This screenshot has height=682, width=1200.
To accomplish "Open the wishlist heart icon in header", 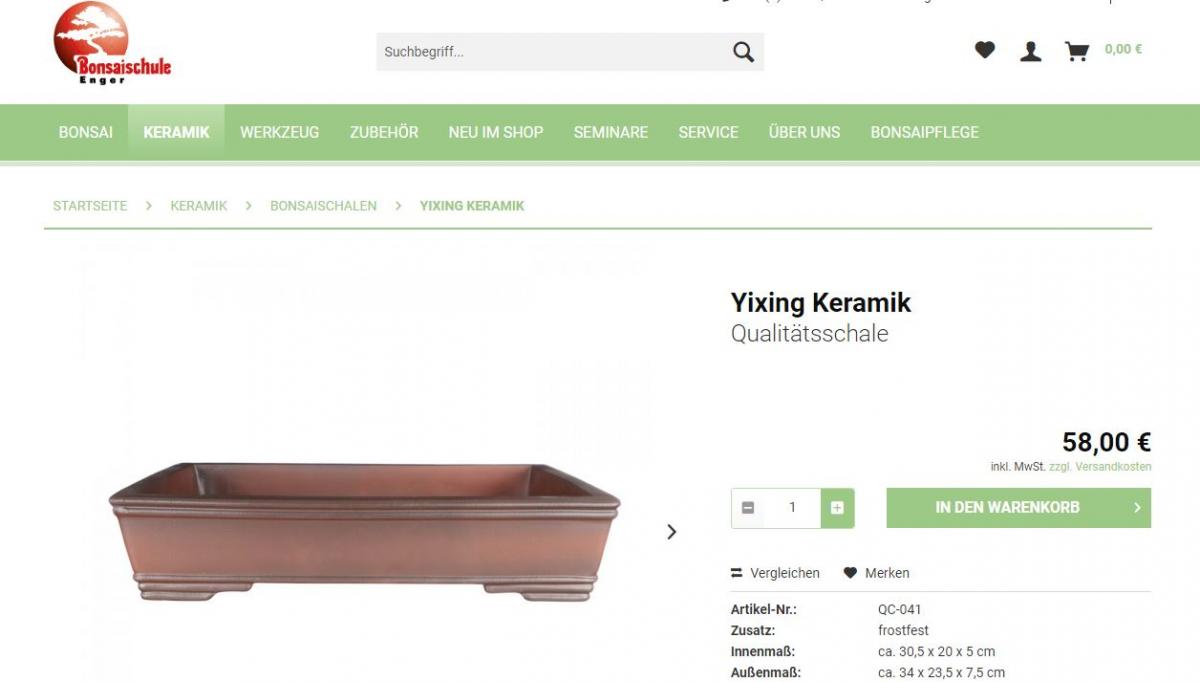I will pos(985,50).
